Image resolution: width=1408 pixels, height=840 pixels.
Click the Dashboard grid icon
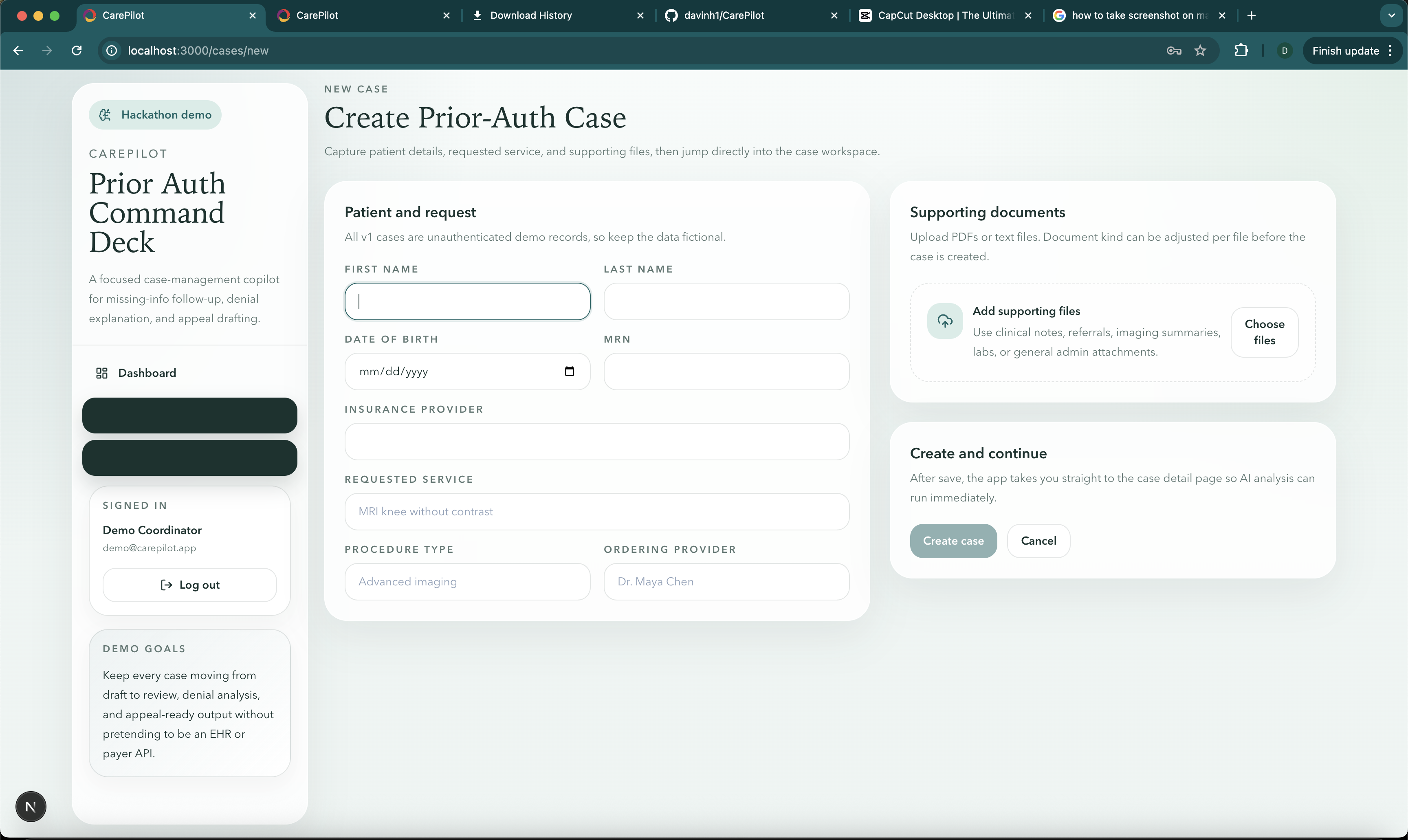(x=102, y=373)
